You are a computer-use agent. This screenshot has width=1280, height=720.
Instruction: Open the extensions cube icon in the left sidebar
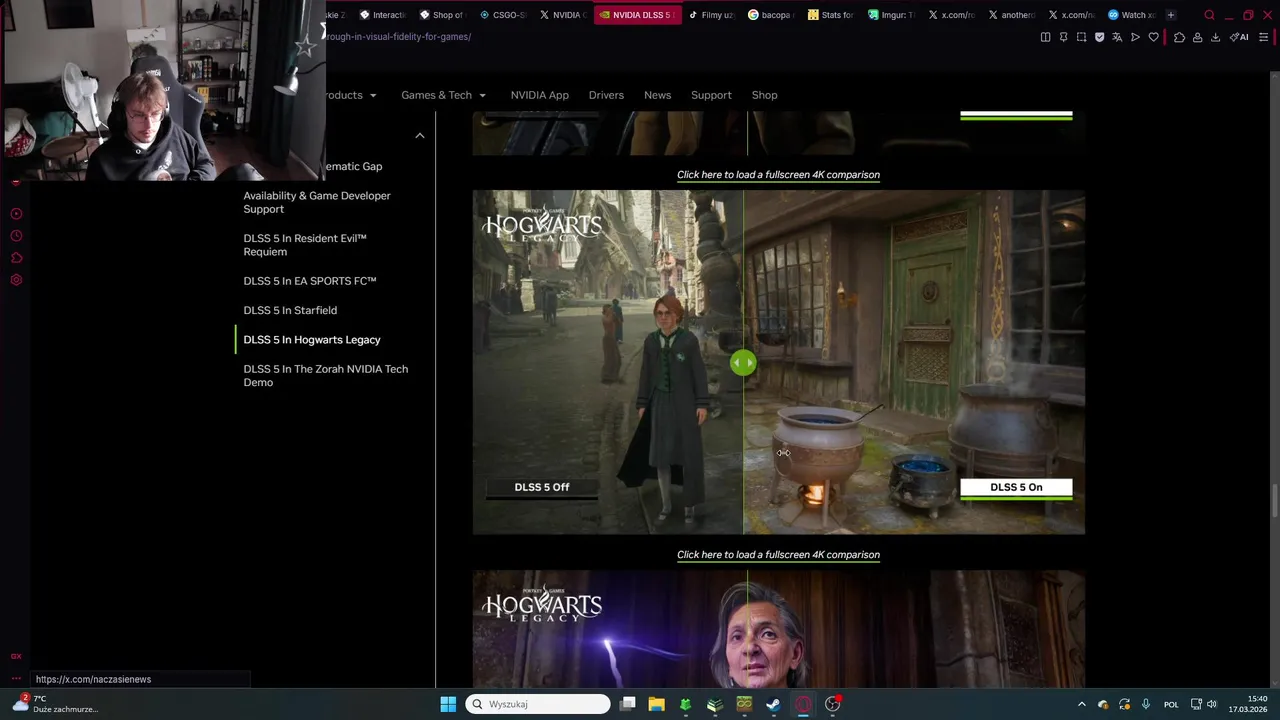click(16, 258)
